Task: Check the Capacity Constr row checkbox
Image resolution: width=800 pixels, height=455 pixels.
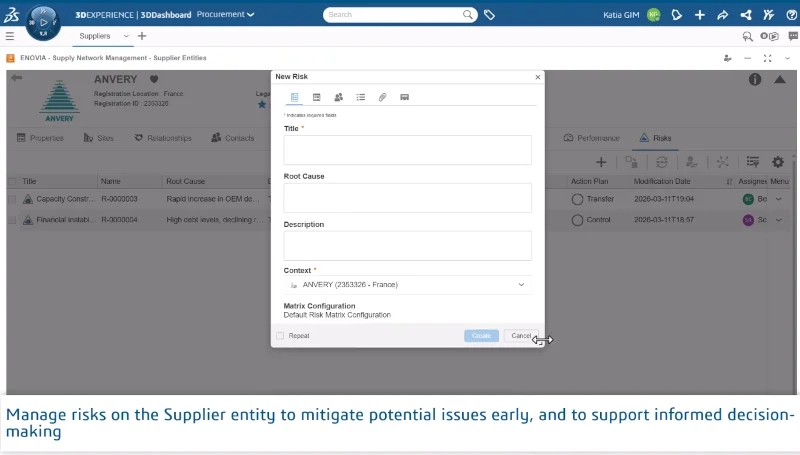Action: 12,199
